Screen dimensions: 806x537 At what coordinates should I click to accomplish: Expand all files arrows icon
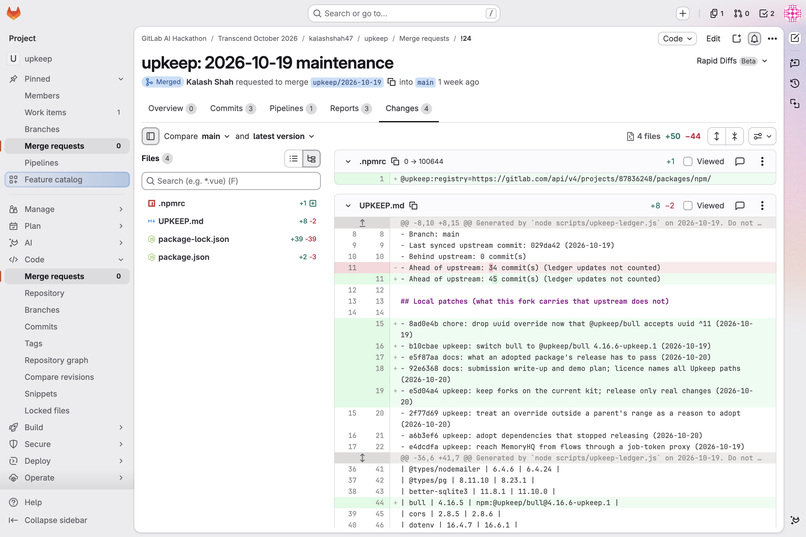[717, 136]
